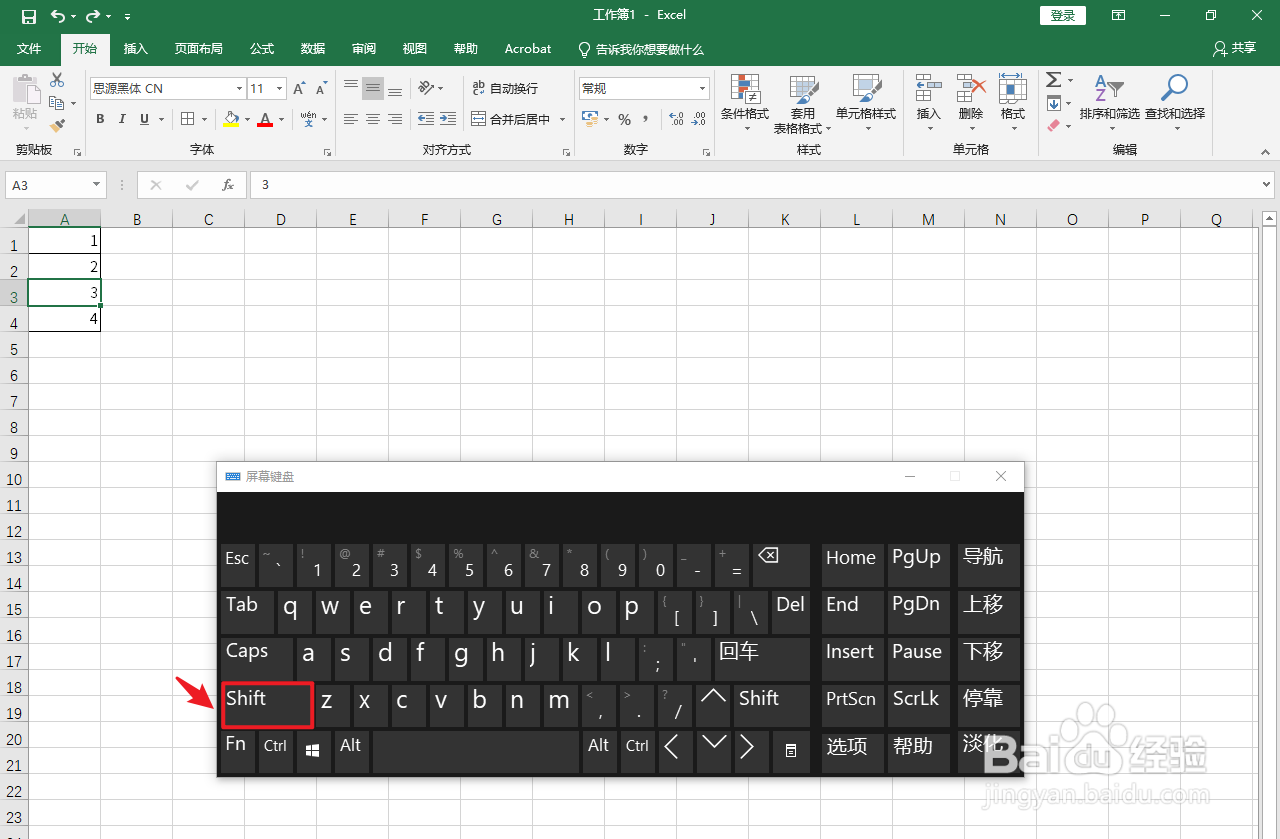This screenshot has width=1280, height=839.
Task: Toggle left Ctrl key on the on-screen keyboard
Action: (275, 752)
